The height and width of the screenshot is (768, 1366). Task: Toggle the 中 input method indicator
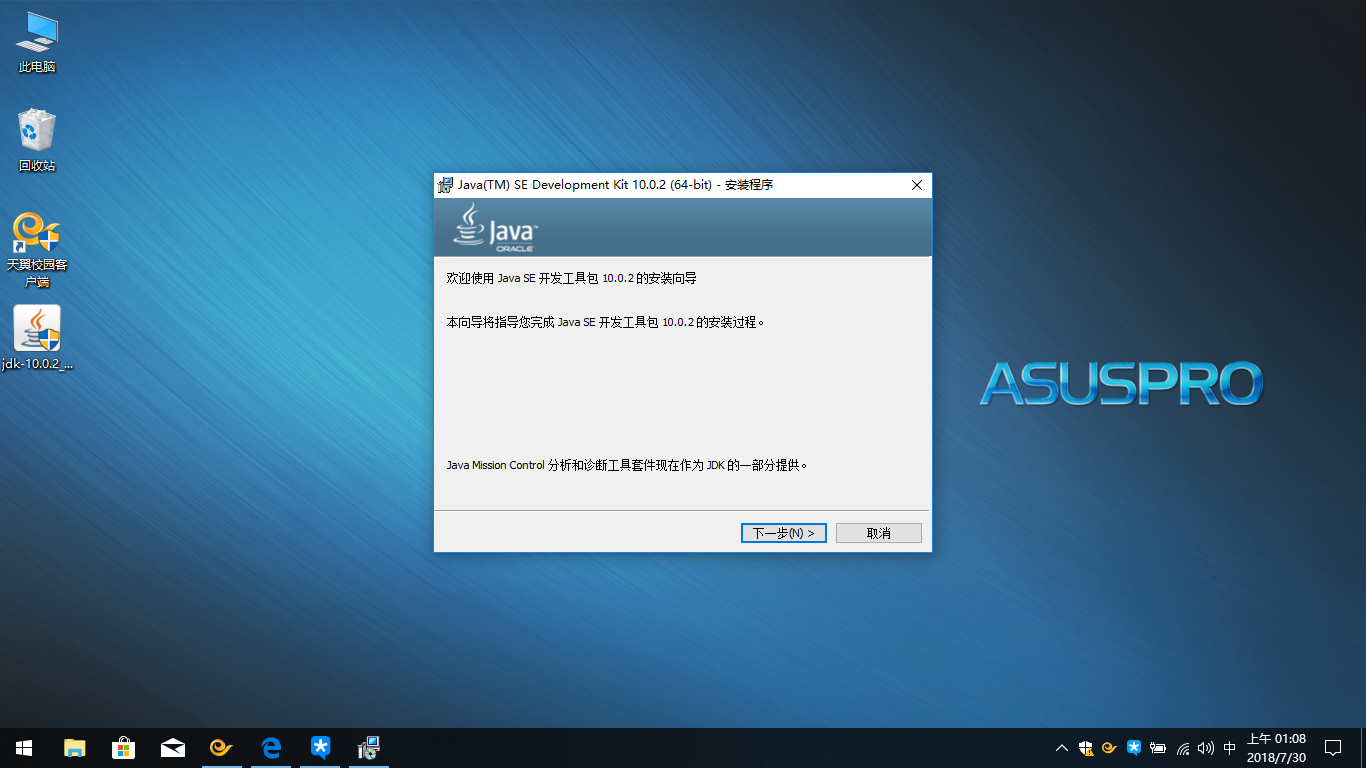[x=1230, y=748]
